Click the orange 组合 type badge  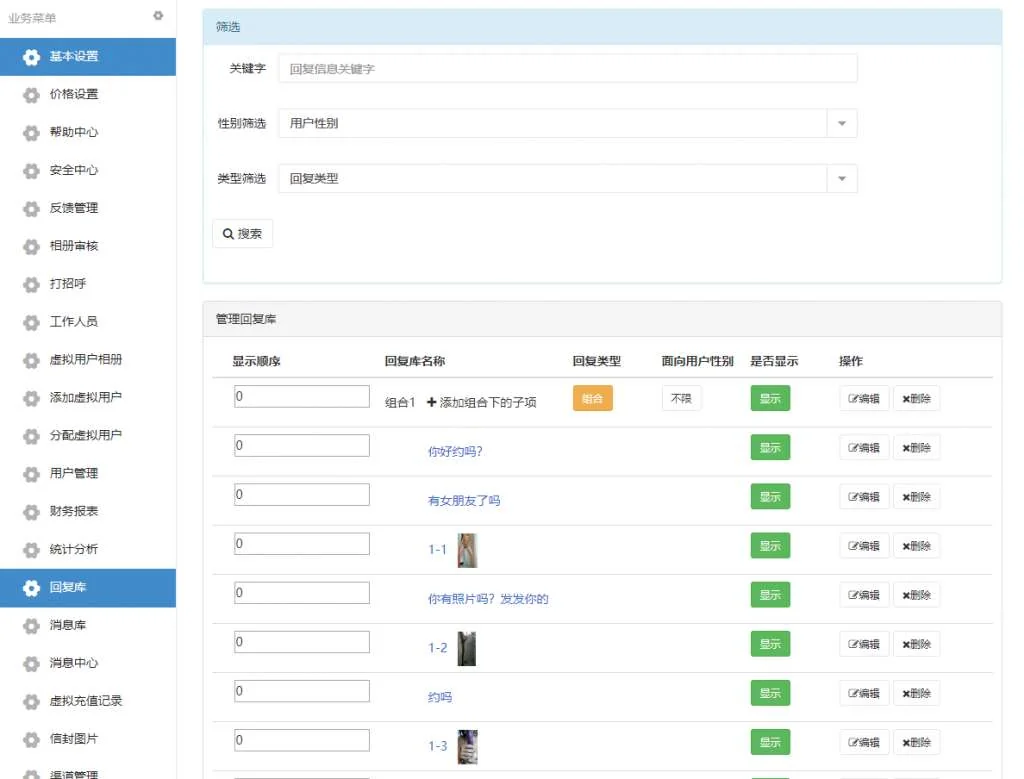pyautogui.click(x=592, y=398)
